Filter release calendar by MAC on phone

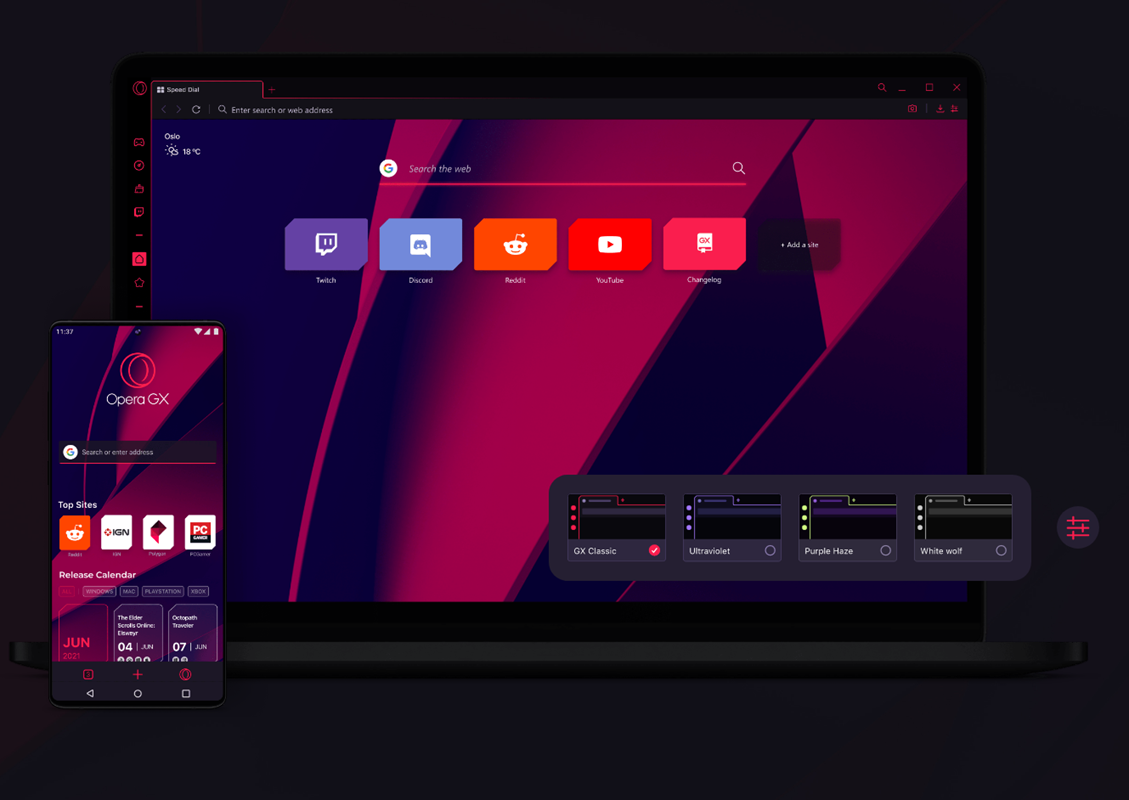[129, 591]
